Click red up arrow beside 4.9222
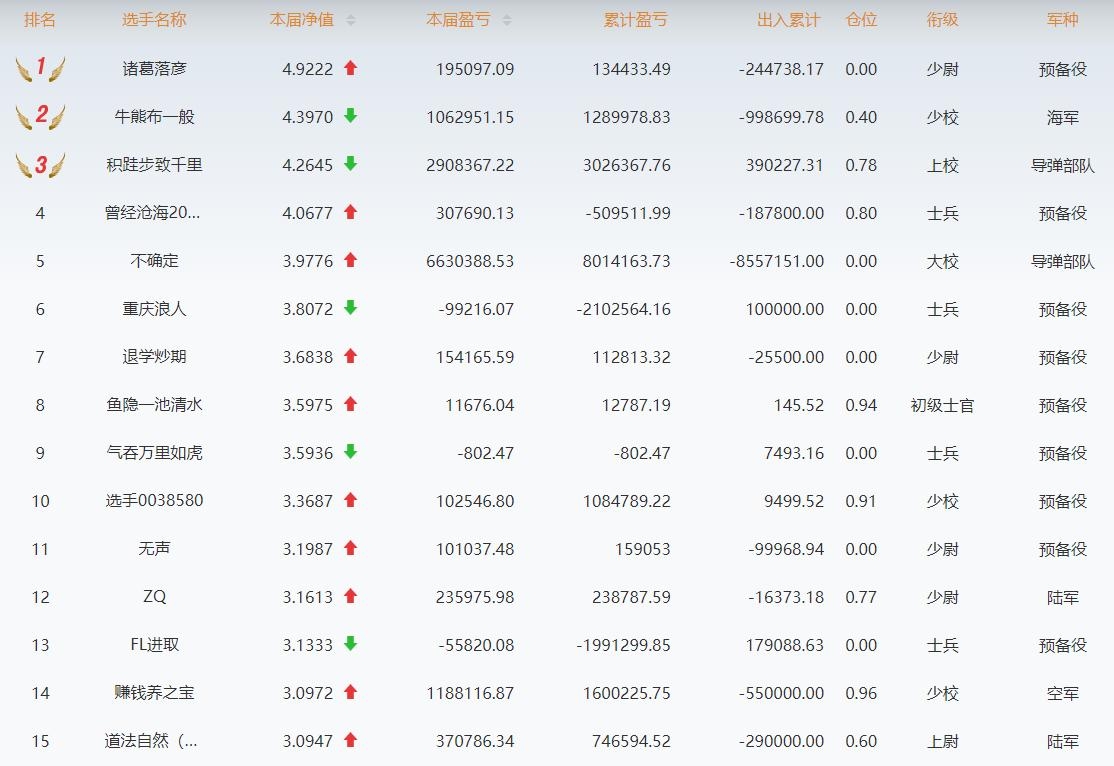Image resolution: width=1114 pixels, height=766 pixels. tap(350, 68)
